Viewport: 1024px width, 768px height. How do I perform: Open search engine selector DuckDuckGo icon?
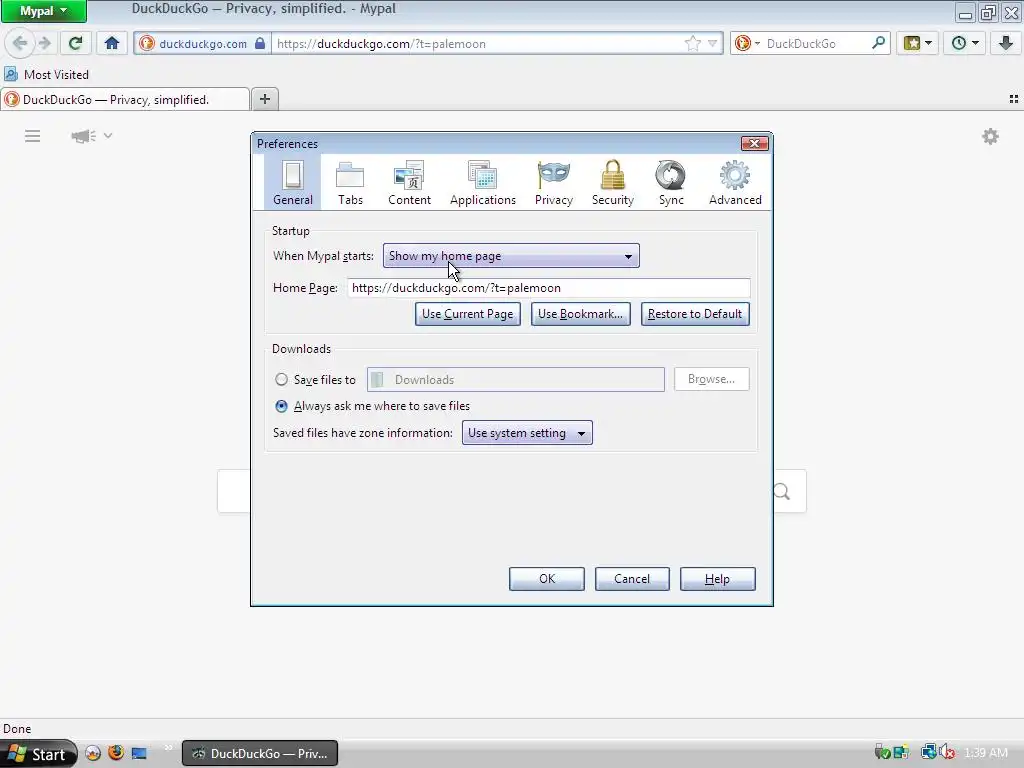[x=746, y=44]
